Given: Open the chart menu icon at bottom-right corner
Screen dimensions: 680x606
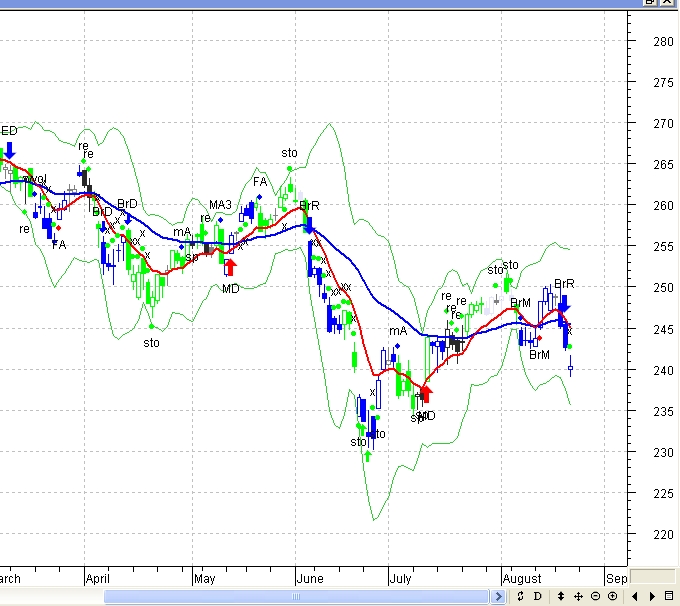Looking at the screenshot, I should pos(669,596).
